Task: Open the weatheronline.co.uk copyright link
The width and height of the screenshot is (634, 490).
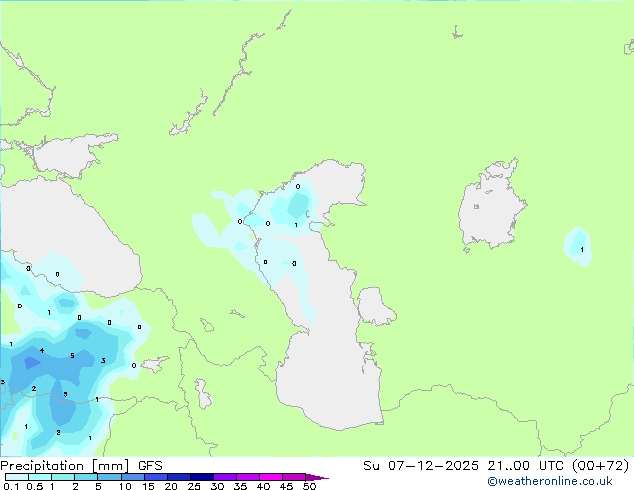Action: [x=550, y=481]
